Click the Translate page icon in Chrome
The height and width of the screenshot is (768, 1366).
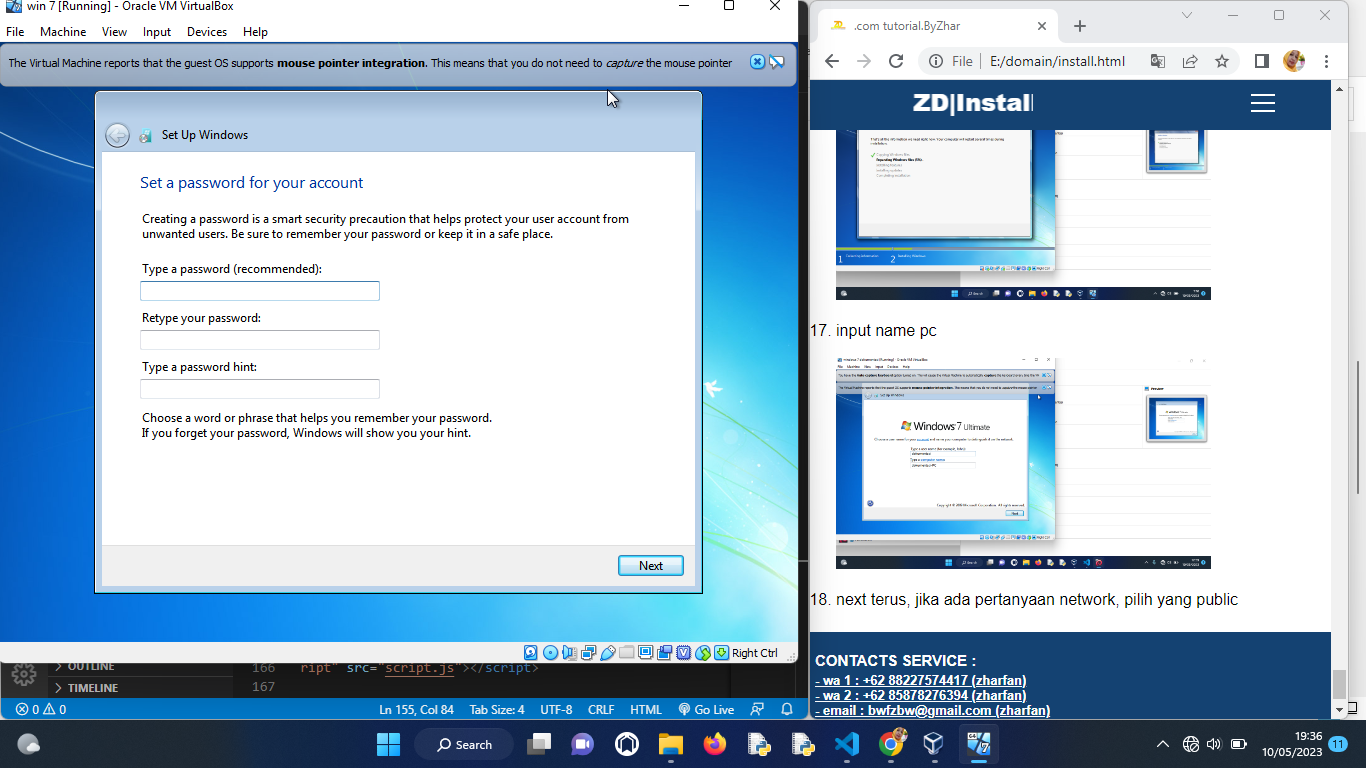point(1158,61)
